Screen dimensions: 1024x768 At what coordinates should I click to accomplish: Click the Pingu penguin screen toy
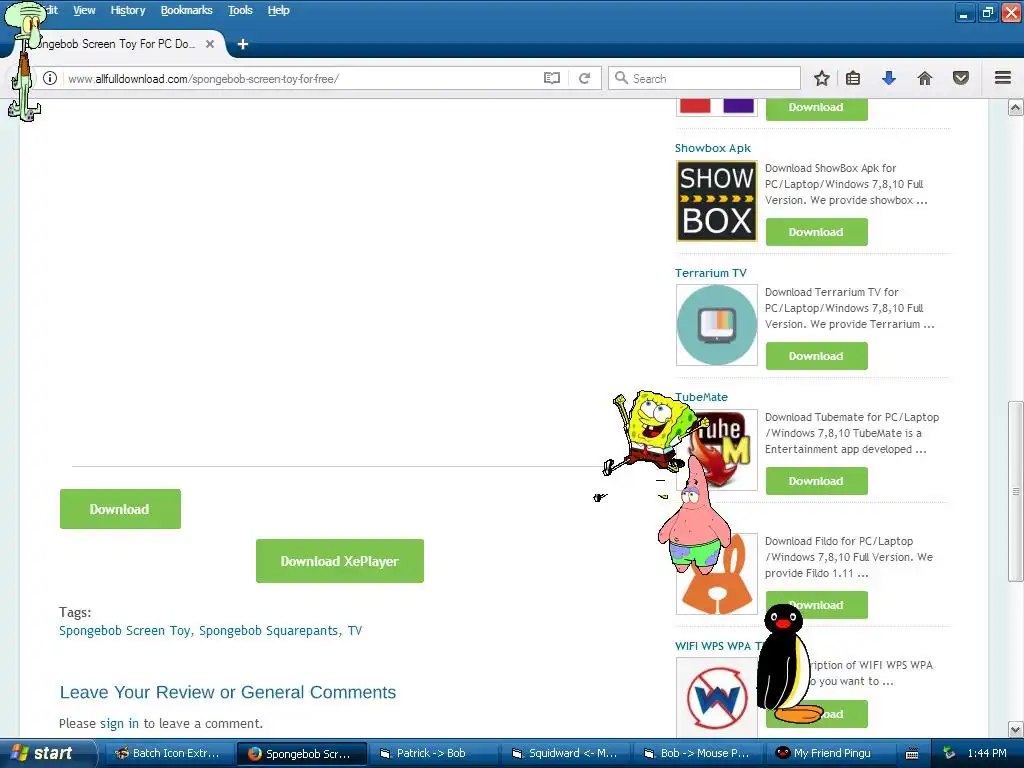click(788, 664)
